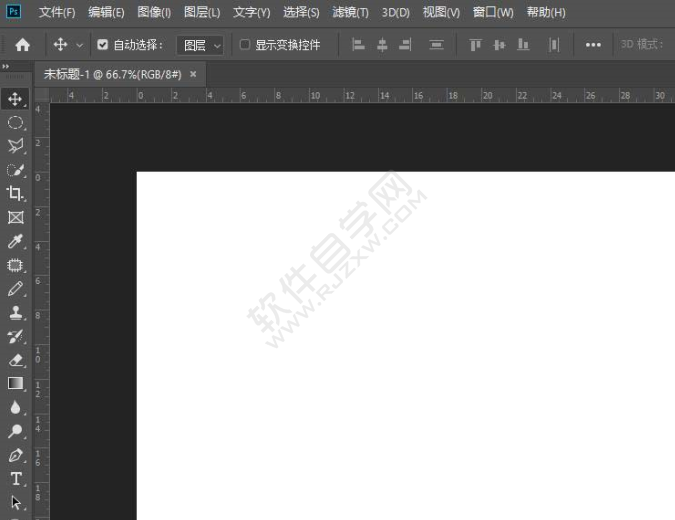This screenshot has width=675, height=520.
Task: Uncheck the 自动选择 checkbox
Action: coord(102,45)
